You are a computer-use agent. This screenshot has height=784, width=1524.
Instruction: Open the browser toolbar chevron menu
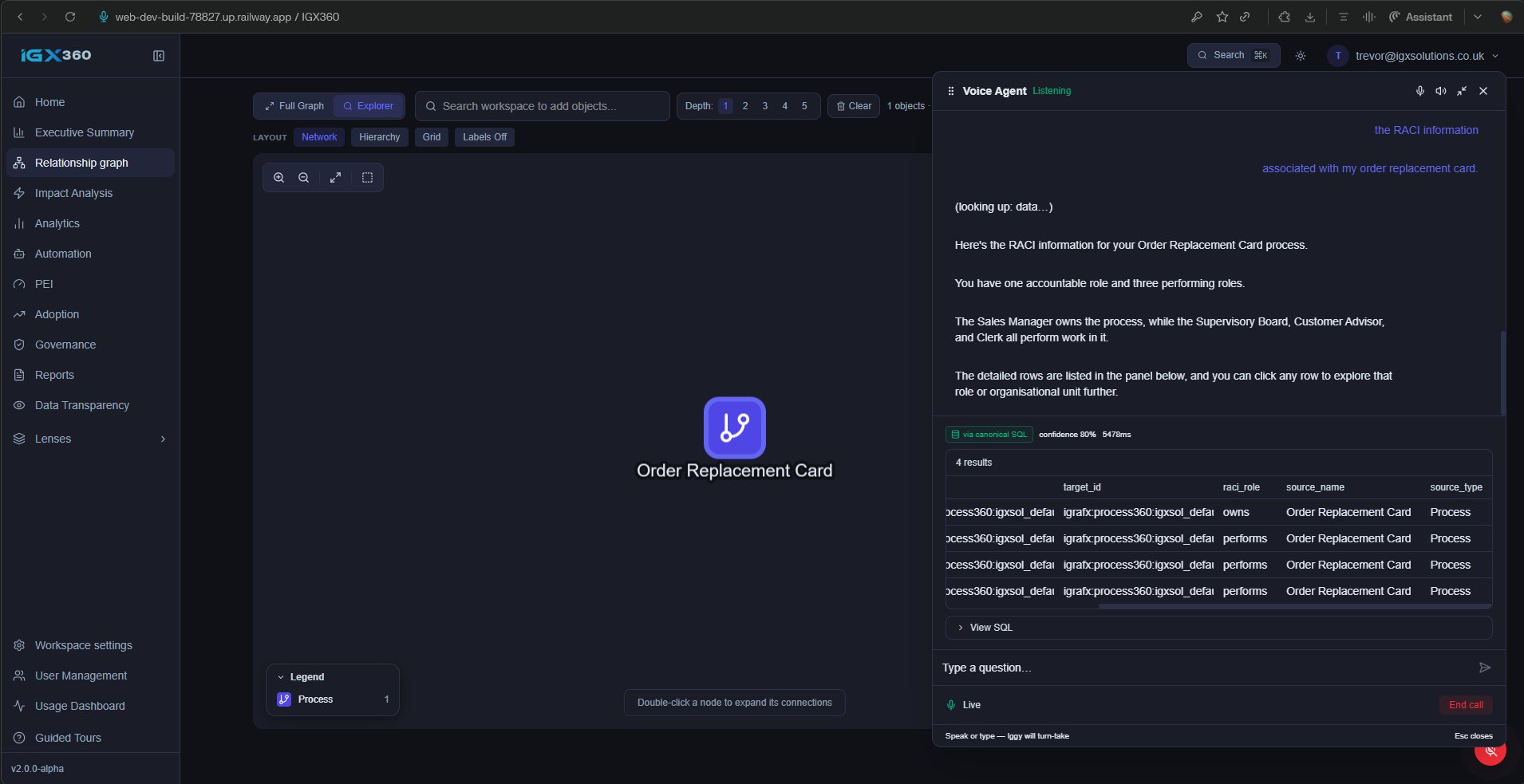(x=1478, y=17)
